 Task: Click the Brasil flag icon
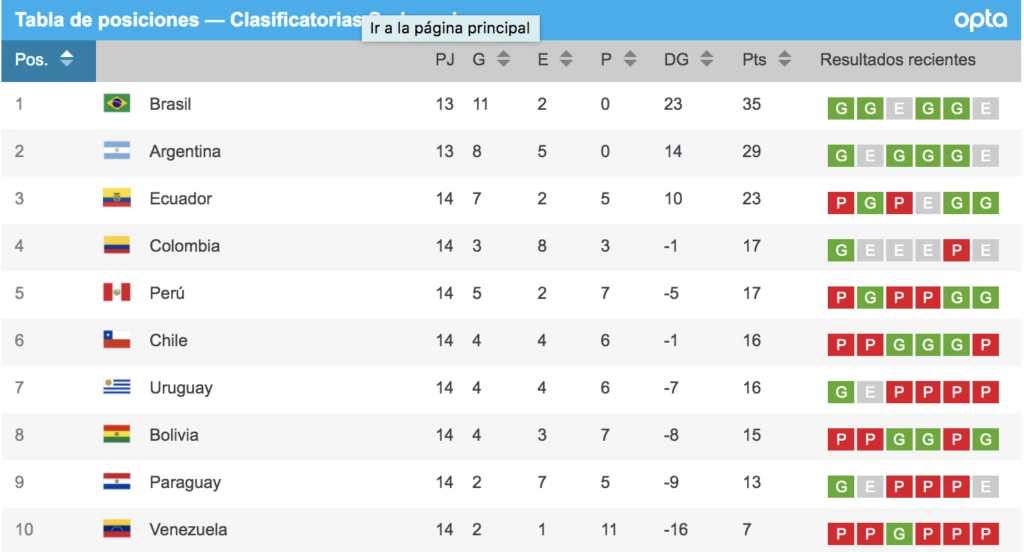tap(116, 103)
